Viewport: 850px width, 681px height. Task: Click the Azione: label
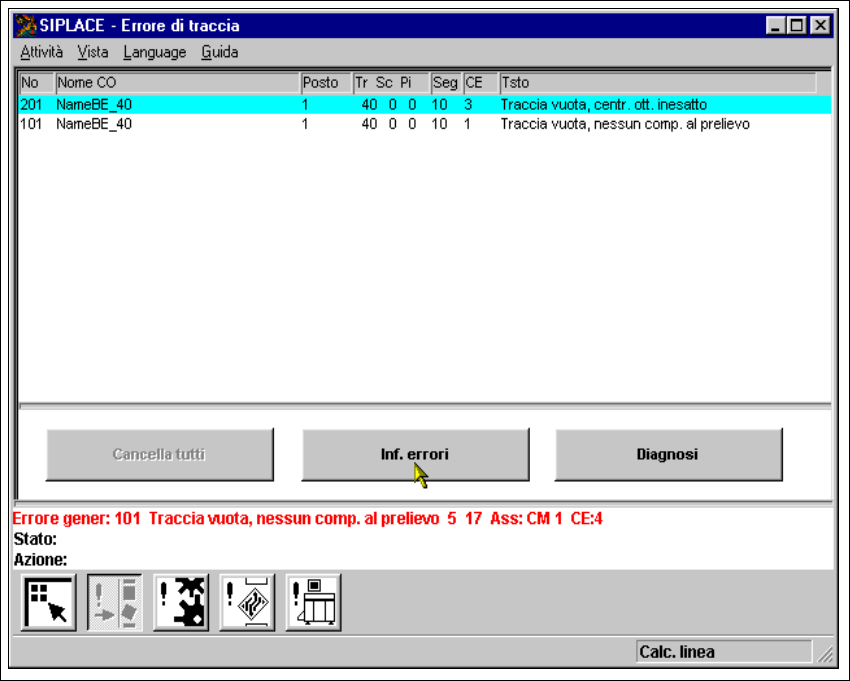point(40,560)
